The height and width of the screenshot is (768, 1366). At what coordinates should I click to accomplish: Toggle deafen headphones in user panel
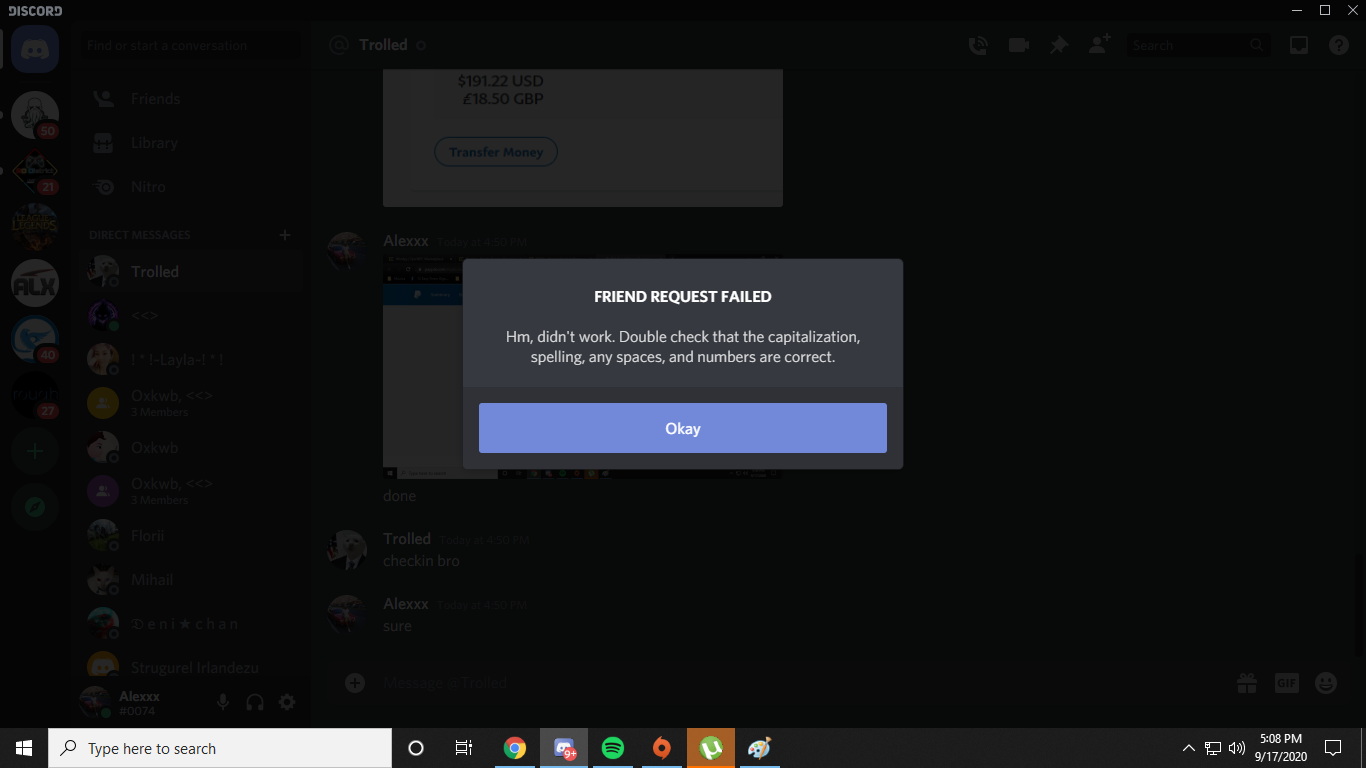(x=255, y=702)
